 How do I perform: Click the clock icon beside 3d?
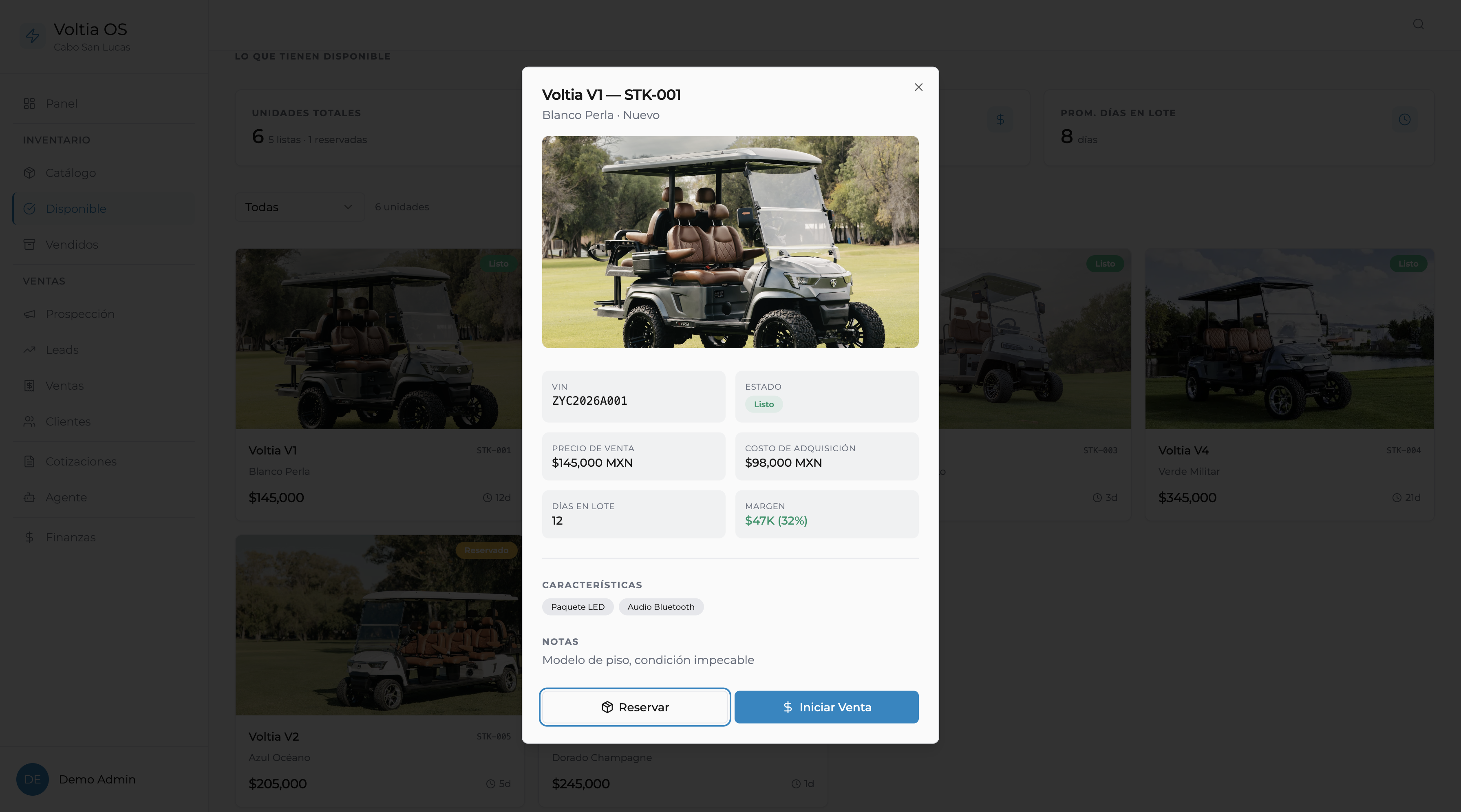[1097, 497]
